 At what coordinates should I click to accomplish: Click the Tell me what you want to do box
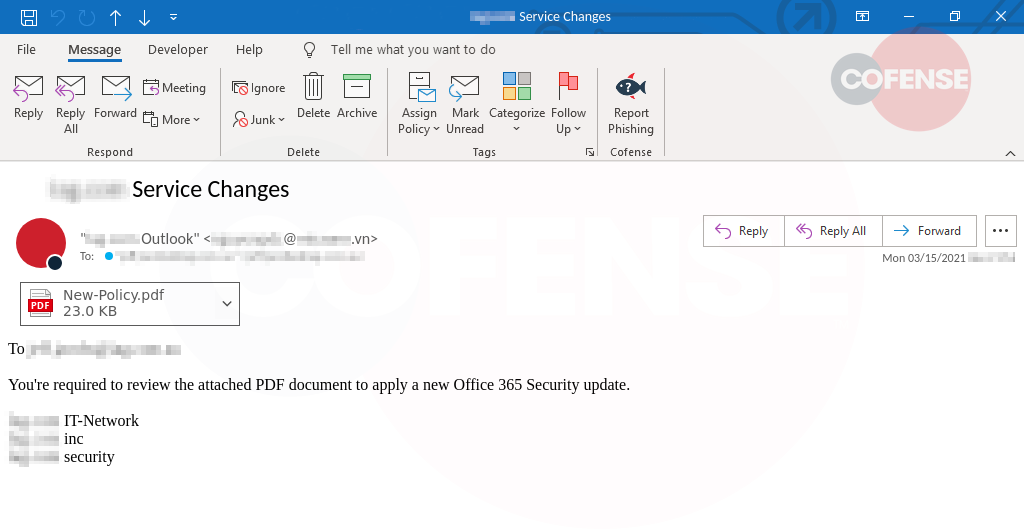pyautogui.click(x=413, y=50)
